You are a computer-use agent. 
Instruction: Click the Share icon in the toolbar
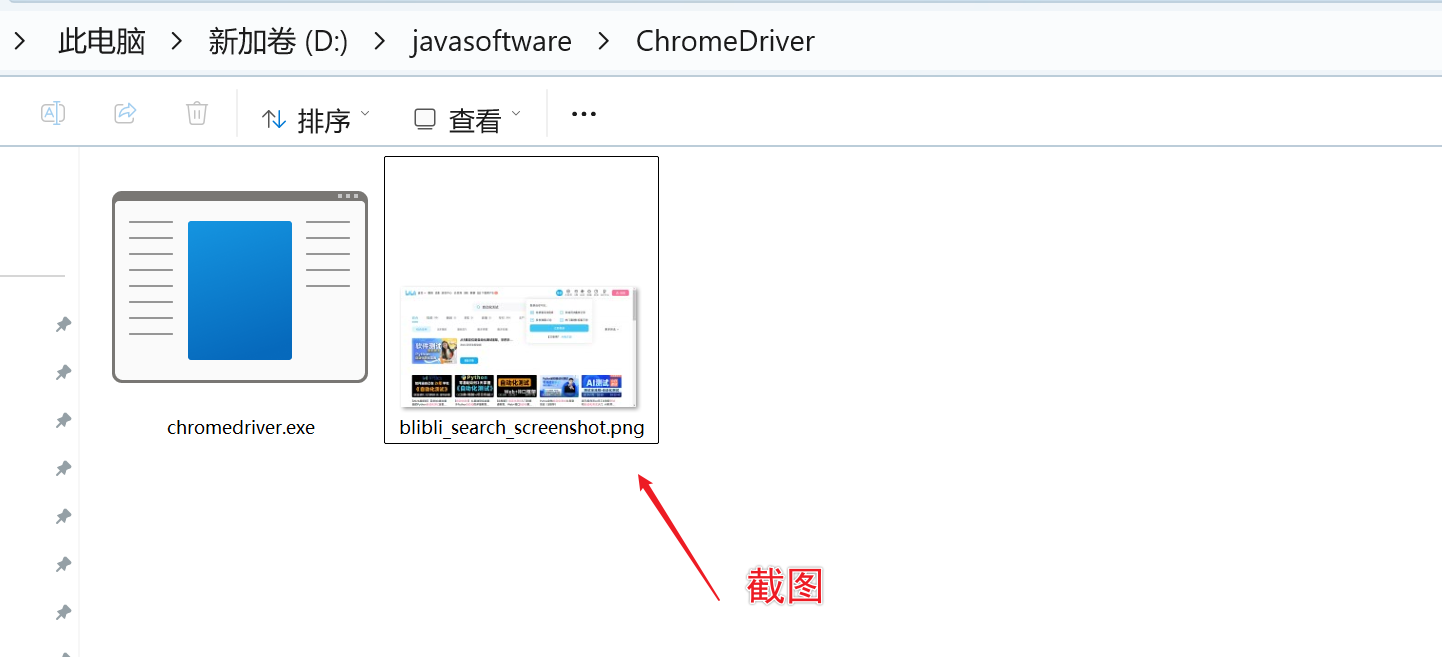125,113
